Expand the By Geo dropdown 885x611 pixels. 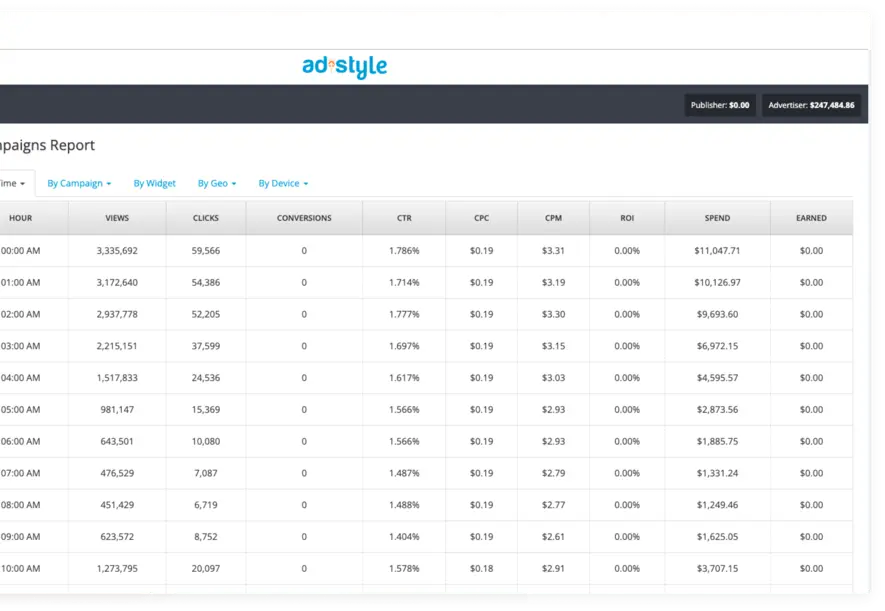point(216,184)
